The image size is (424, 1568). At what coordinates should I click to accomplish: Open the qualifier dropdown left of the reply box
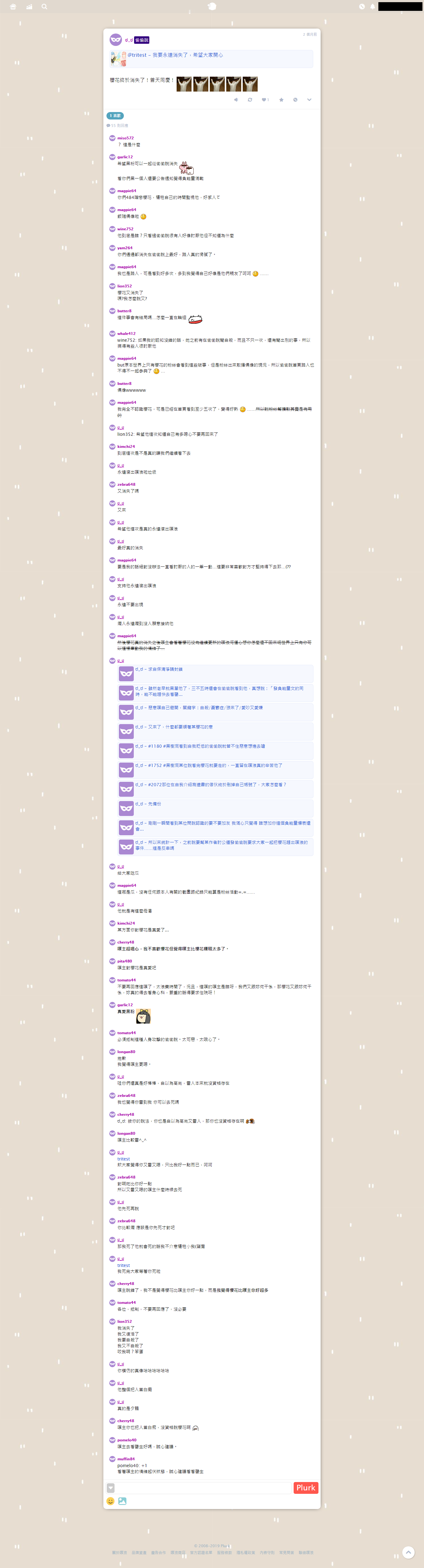click(111, 1488)
